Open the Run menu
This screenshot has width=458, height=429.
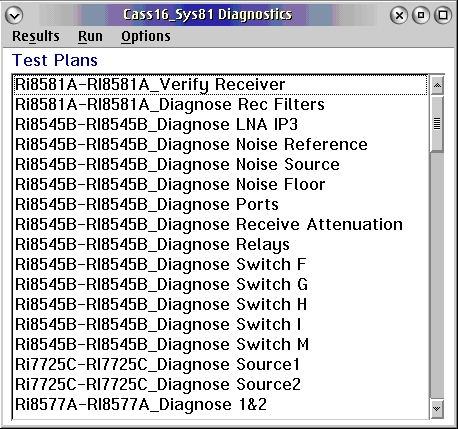(90, 36)
